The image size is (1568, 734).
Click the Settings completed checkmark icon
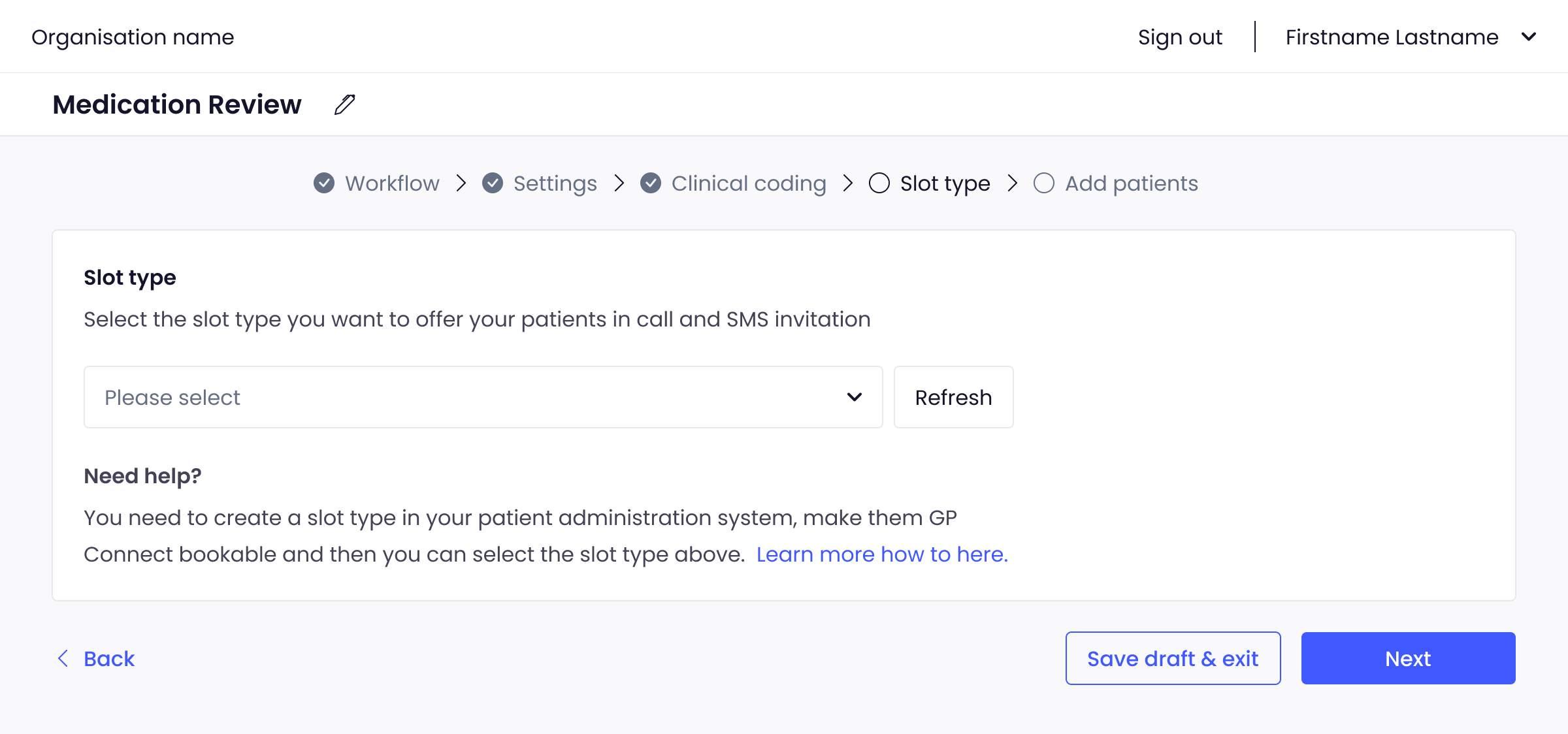pos(493,183)
